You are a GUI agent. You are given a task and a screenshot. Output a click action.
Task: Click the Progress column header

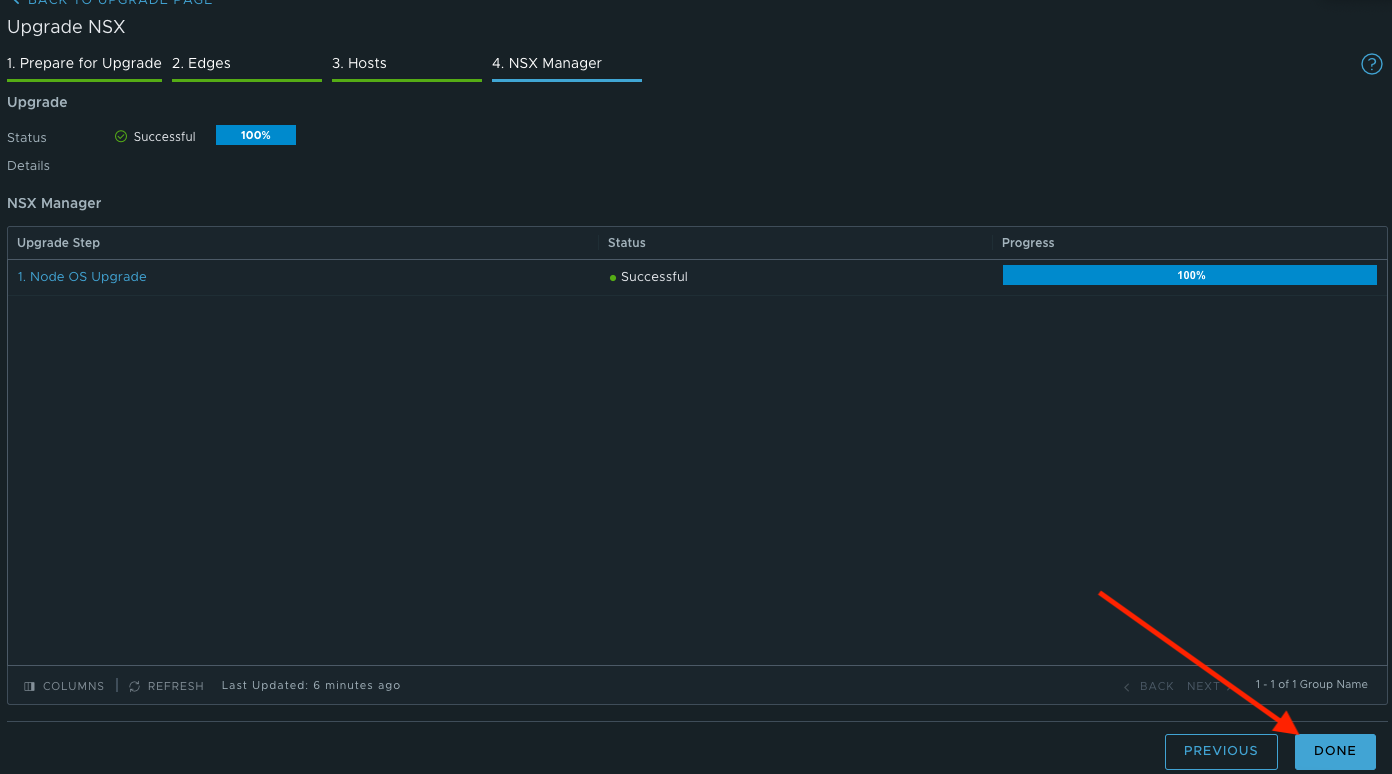(1028, 243)
